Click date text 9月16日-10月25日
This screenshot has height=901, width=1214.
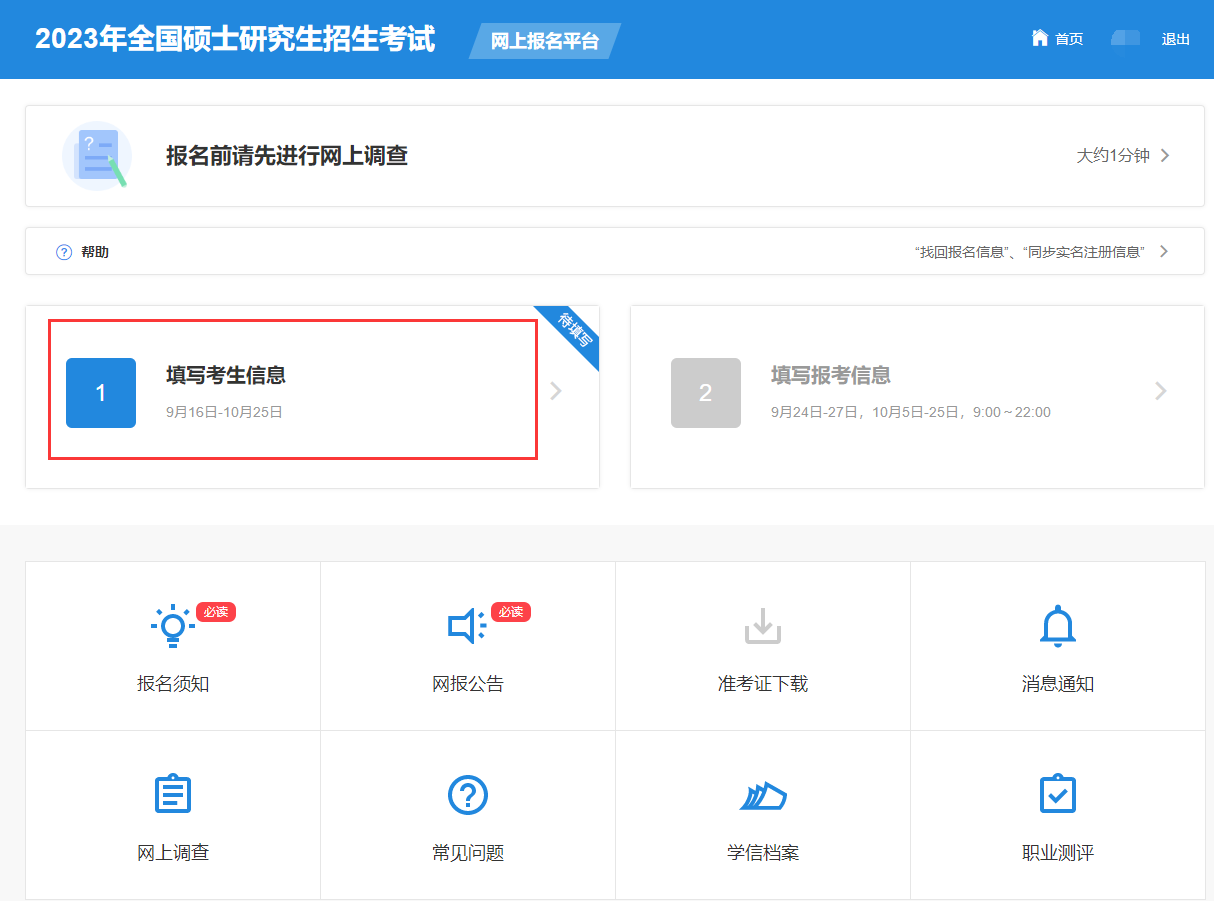point(225,412)
